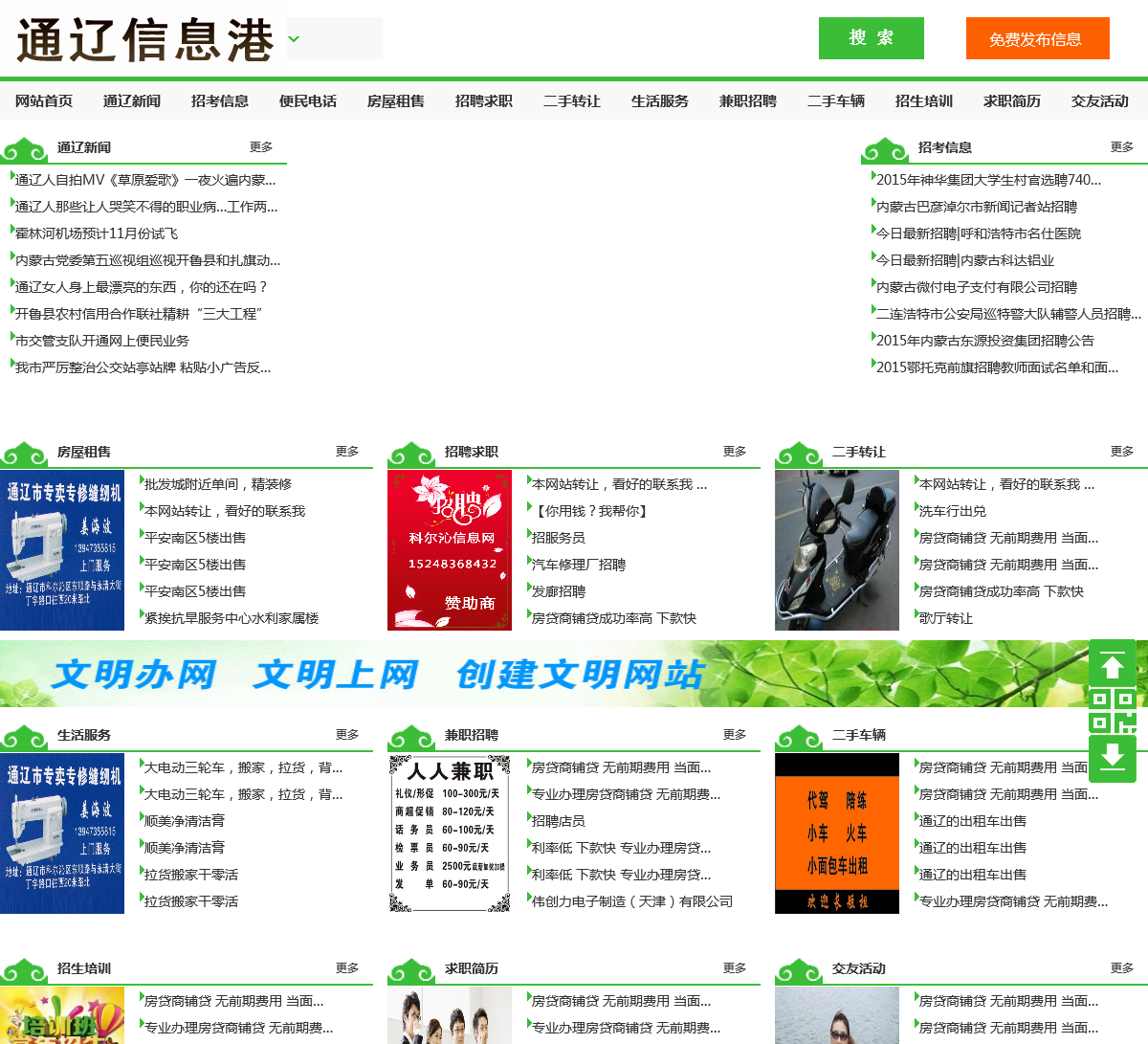The image size is (1148, 1044).
Task: Click the green cloud icon beside 招考信息
Action: click(885, 150)
